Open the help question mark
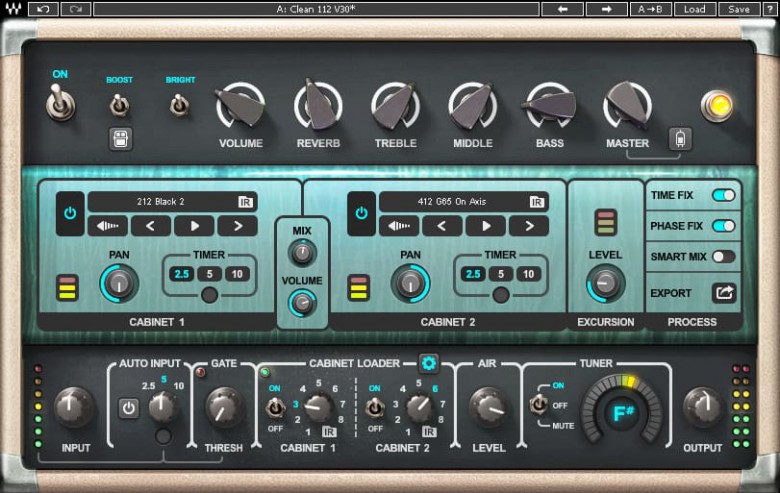Viewport: 780px width, 493px height. point(770,9)
